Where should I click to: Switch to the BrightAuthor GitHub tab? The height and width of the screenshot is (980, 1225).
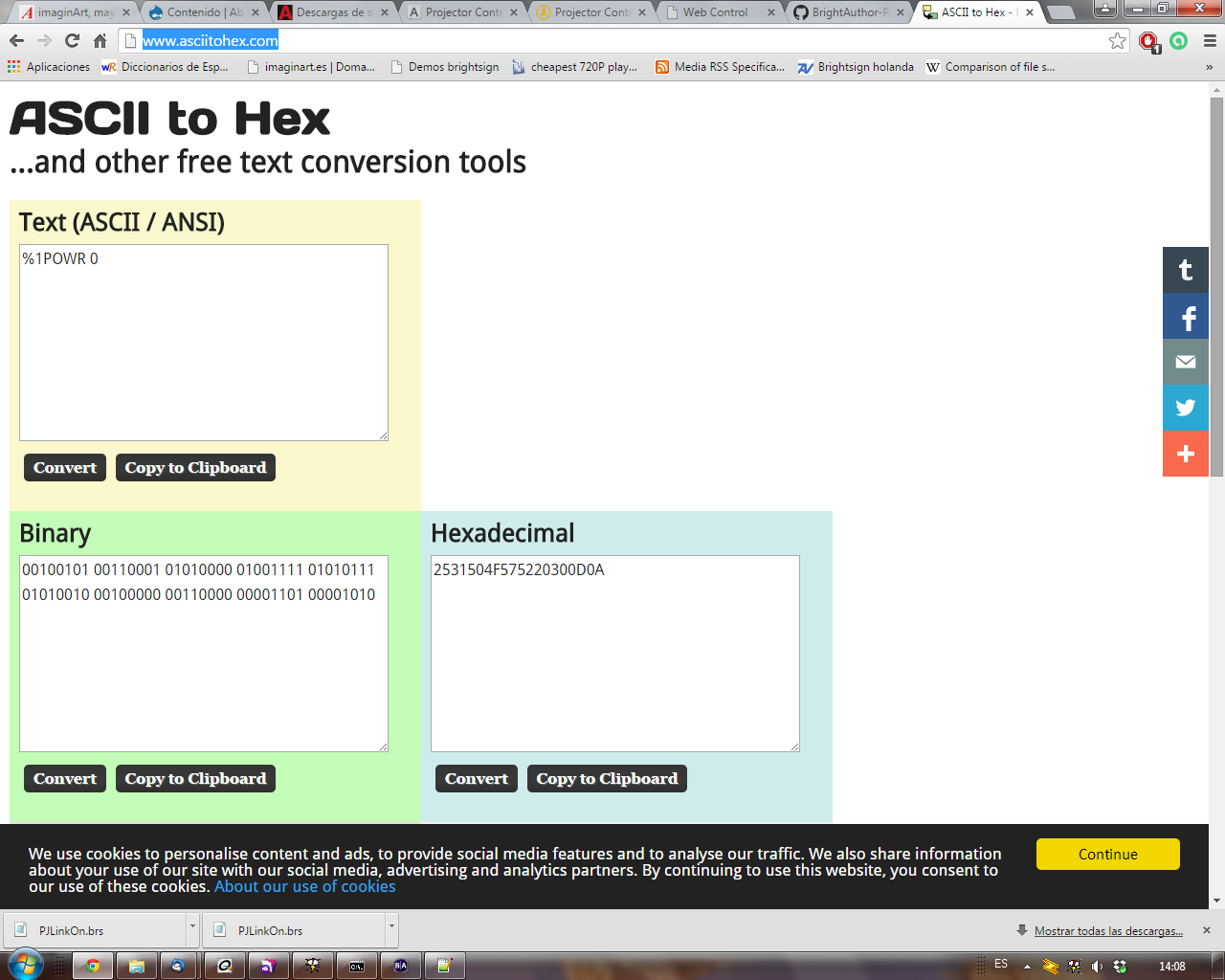(850, 12)
